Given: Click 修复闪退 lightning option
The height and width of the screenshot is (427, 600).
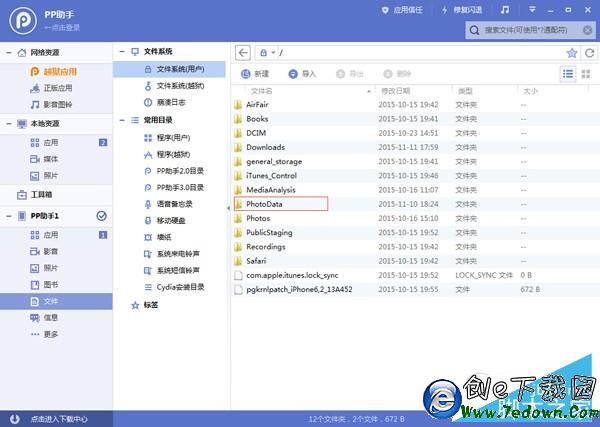Looking at the screenshot, I should (461, 10).
